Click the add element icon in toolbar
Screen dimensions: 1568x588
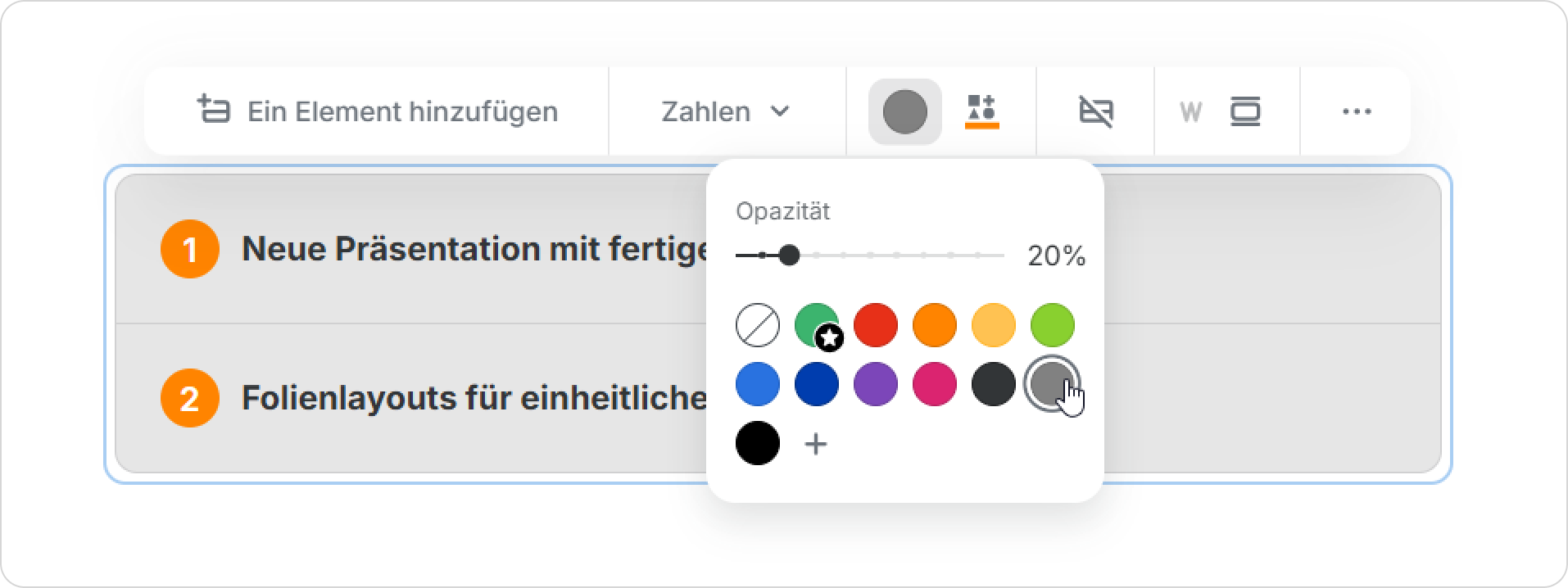pos(214,111)
